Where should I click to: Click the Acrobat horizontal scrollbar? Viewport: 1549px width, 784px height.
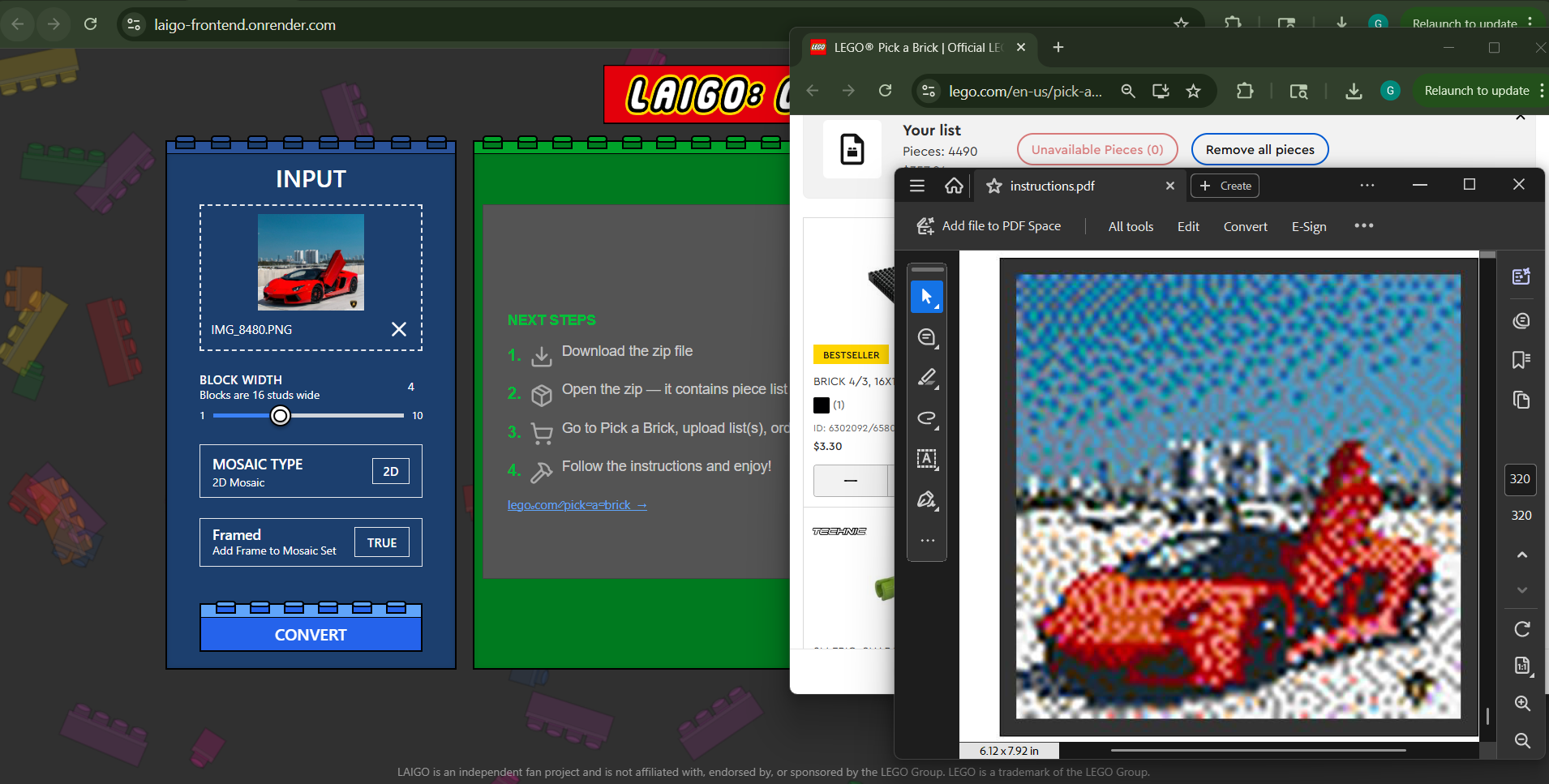pyautogui.click(x=1258, y=751)
